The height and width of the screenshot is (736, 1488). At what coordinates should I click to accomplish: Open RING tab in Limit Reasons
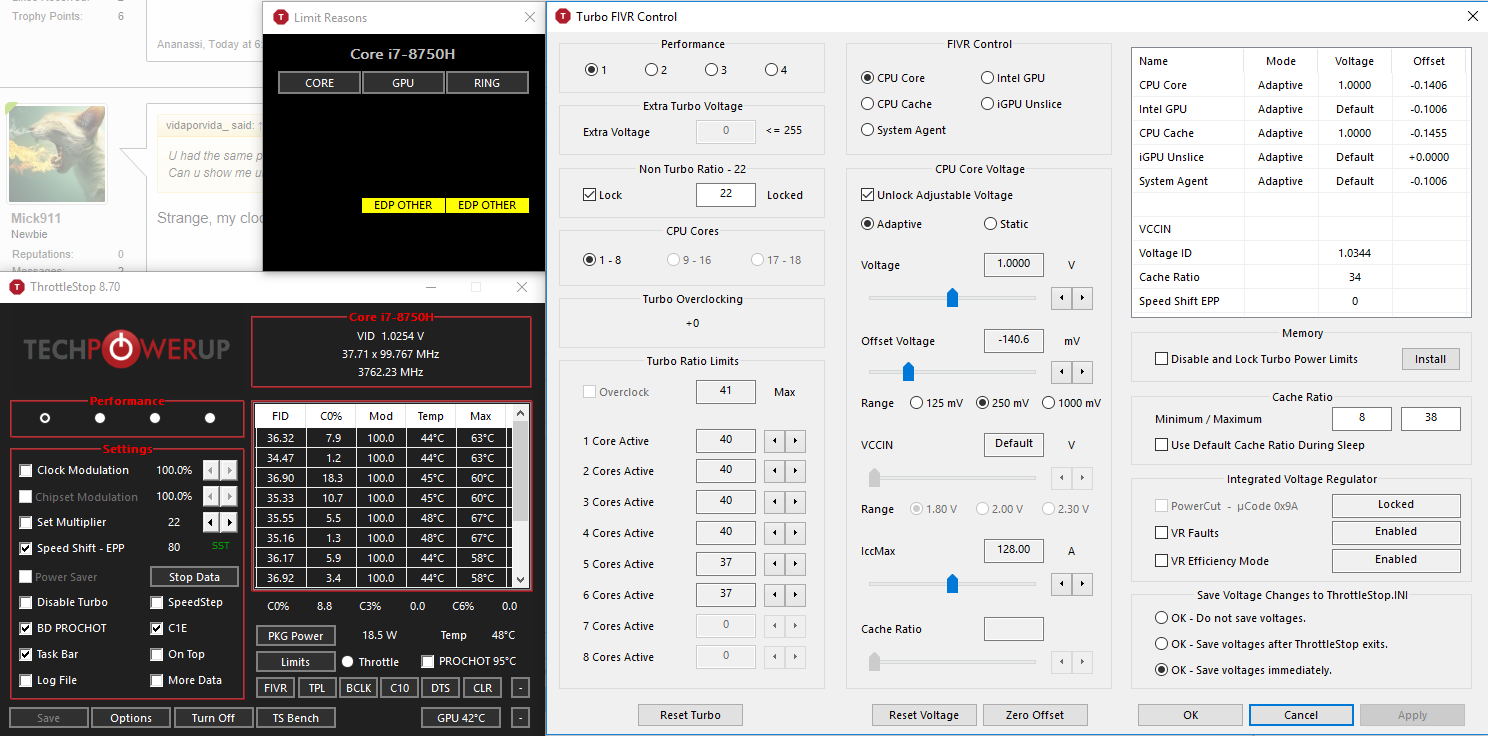coord(487,83)
